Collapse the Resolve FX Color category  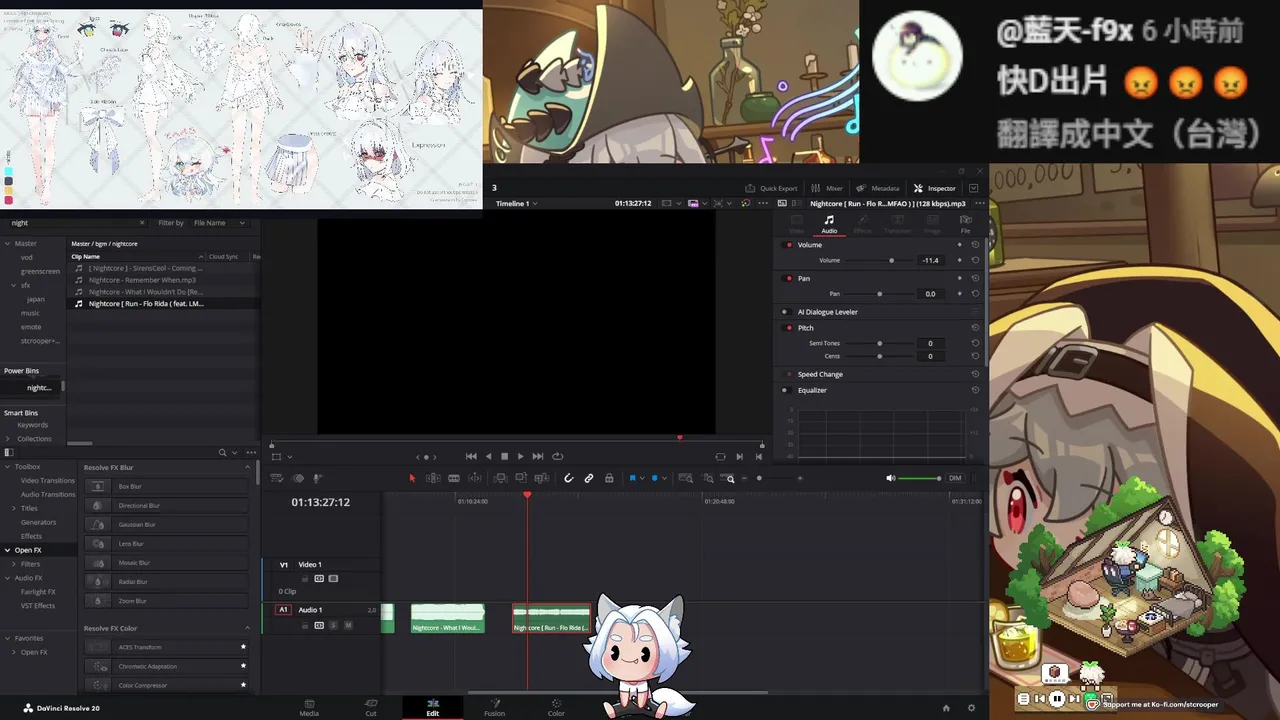coord(247,628)
